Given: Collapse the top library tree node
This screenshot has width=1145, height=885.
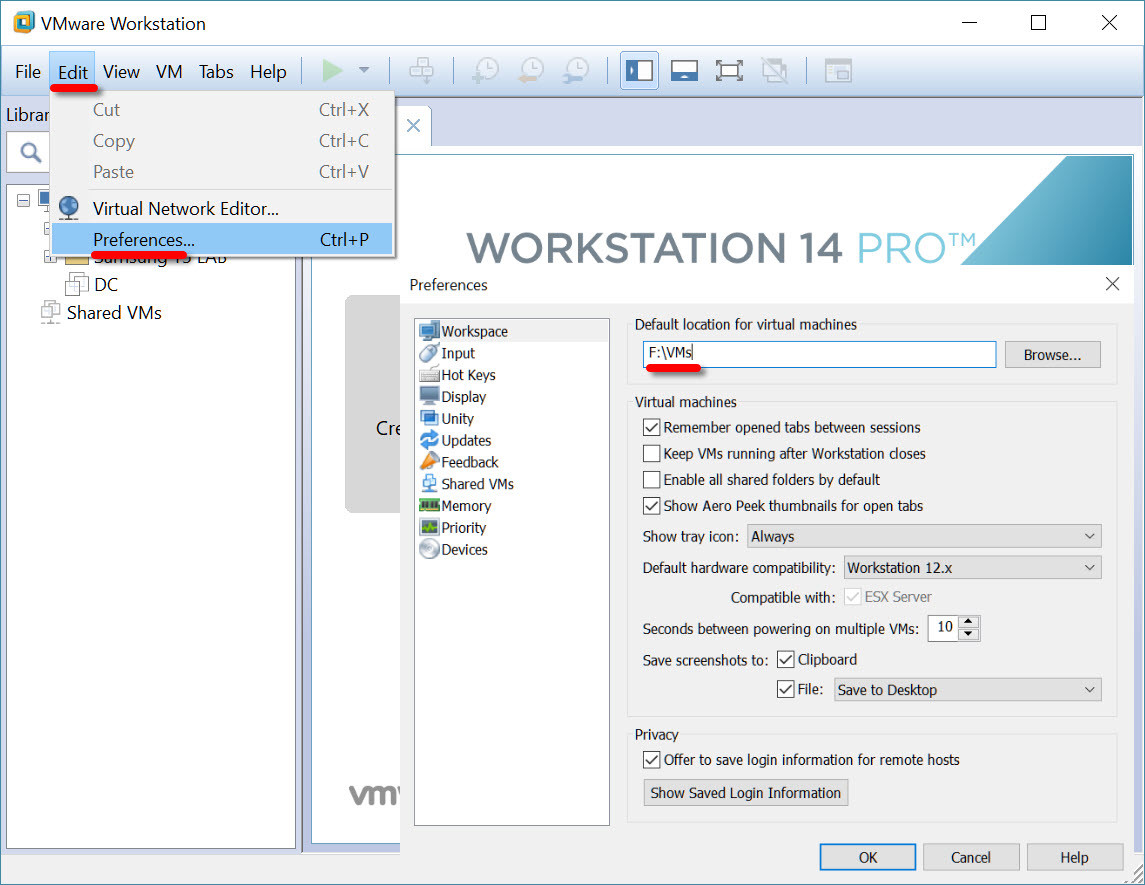Looking at the screenshot, I should coord(23,200).
